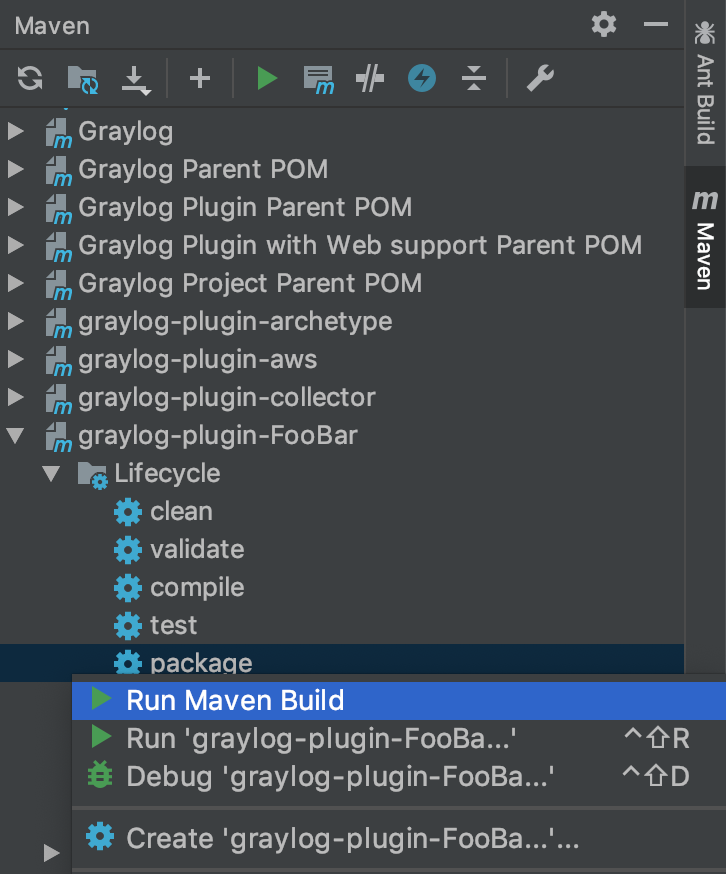Click gear icon beside compile goal

pyautogui.click(x=128, y=587)
